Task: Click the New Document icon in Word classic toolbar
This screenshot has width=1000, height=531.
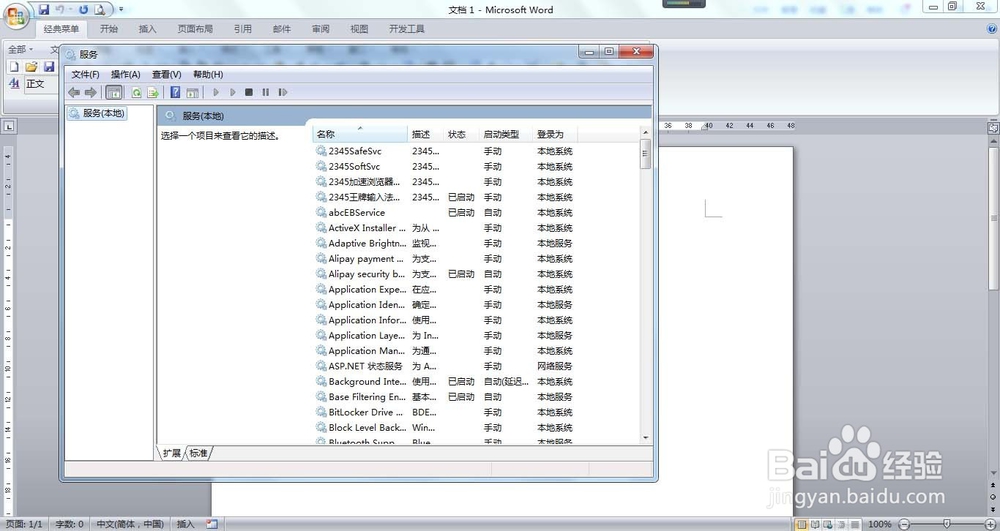Action: coord(13,66)
